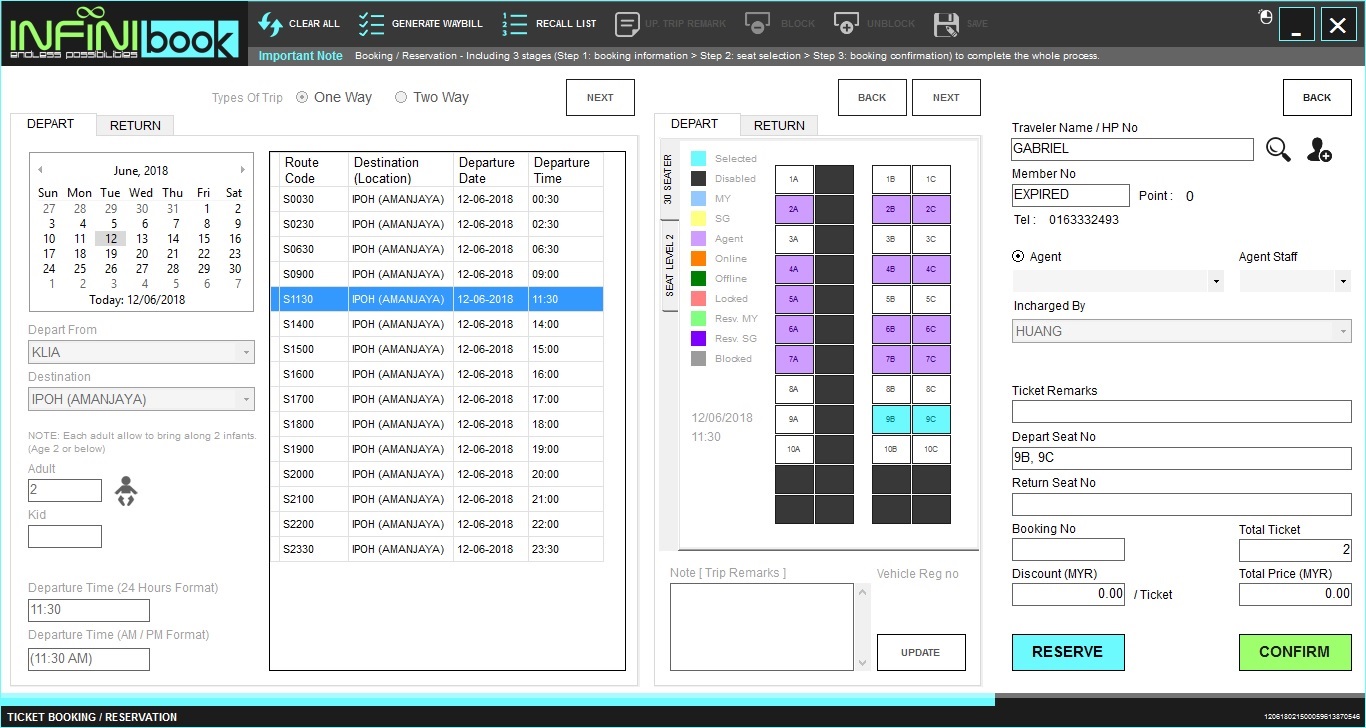Click the Recall List icon
Viewport: 1366px width, 728px height.
point(514,24)
